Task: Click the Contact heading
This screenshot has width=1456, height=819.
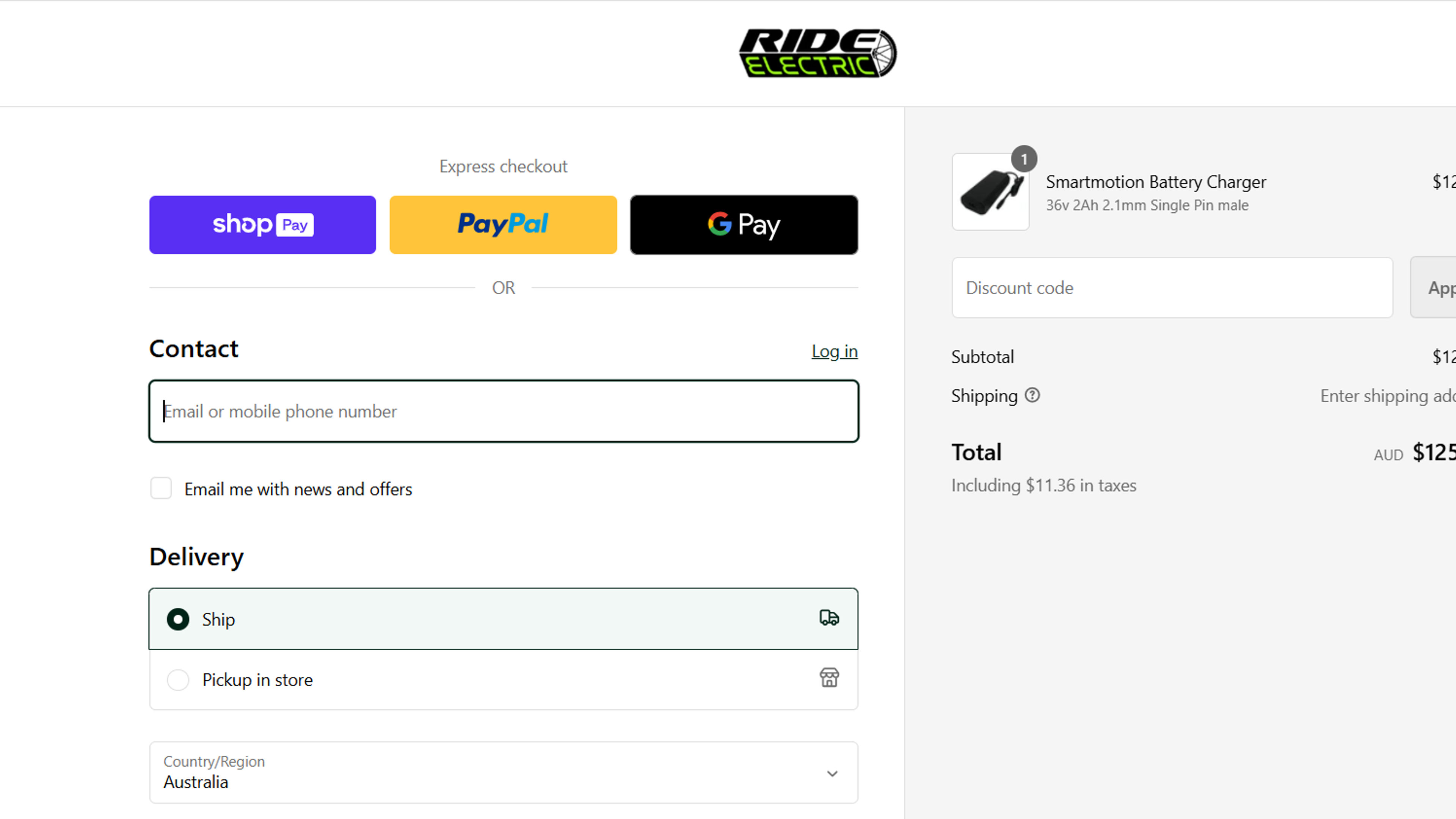Action: click(x=194, y=349)
